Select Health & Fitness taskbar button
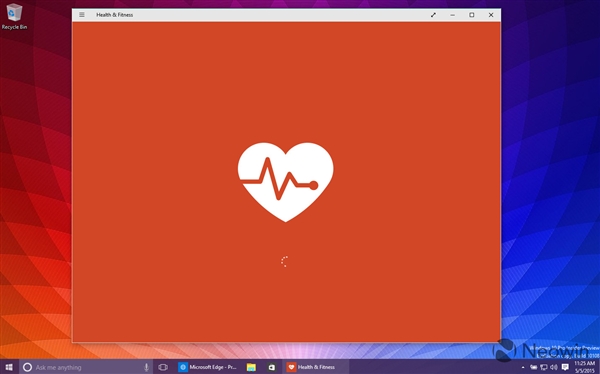The height and width of the screenshot is (374, 600). point(316,367)
